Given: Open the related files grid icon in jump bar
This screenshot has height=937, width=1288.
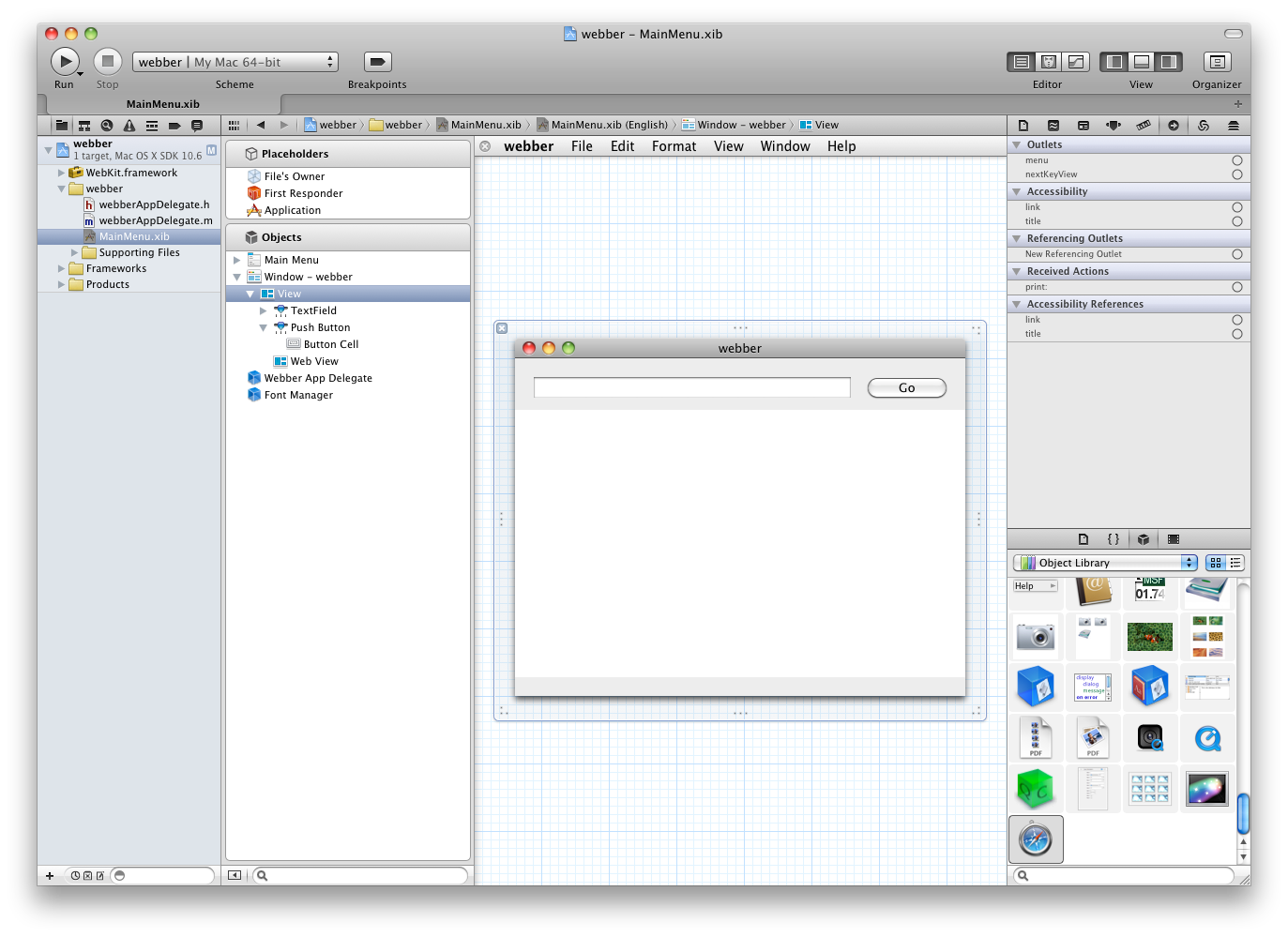Looking at the screenshot, I should pos(235,125).
